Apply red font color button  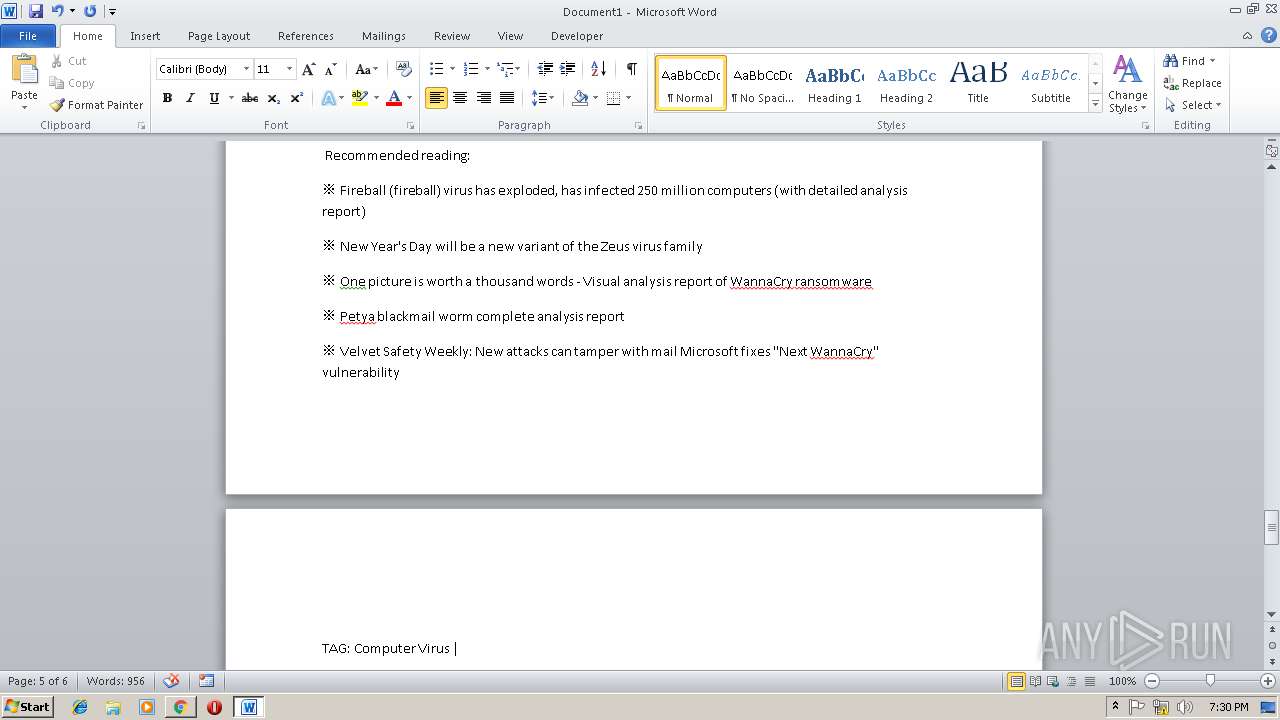point(394,98)
